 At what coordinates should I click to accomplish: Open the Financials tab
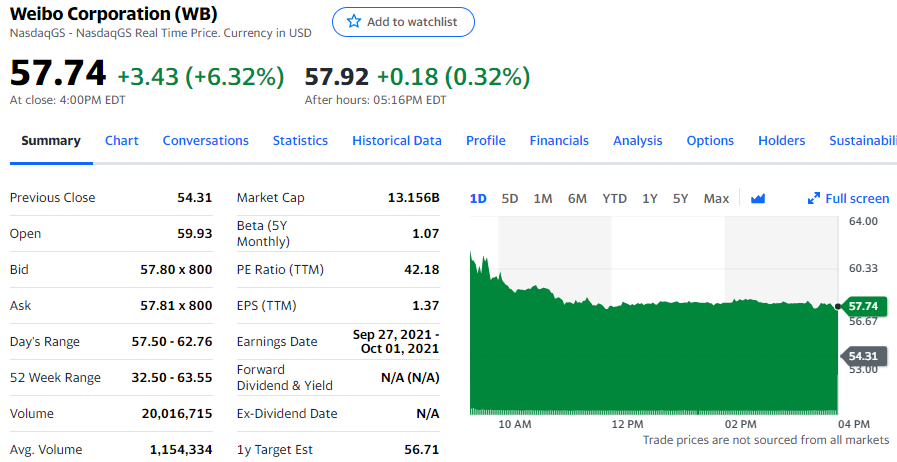pyautogui.click(x=559, y=141)
